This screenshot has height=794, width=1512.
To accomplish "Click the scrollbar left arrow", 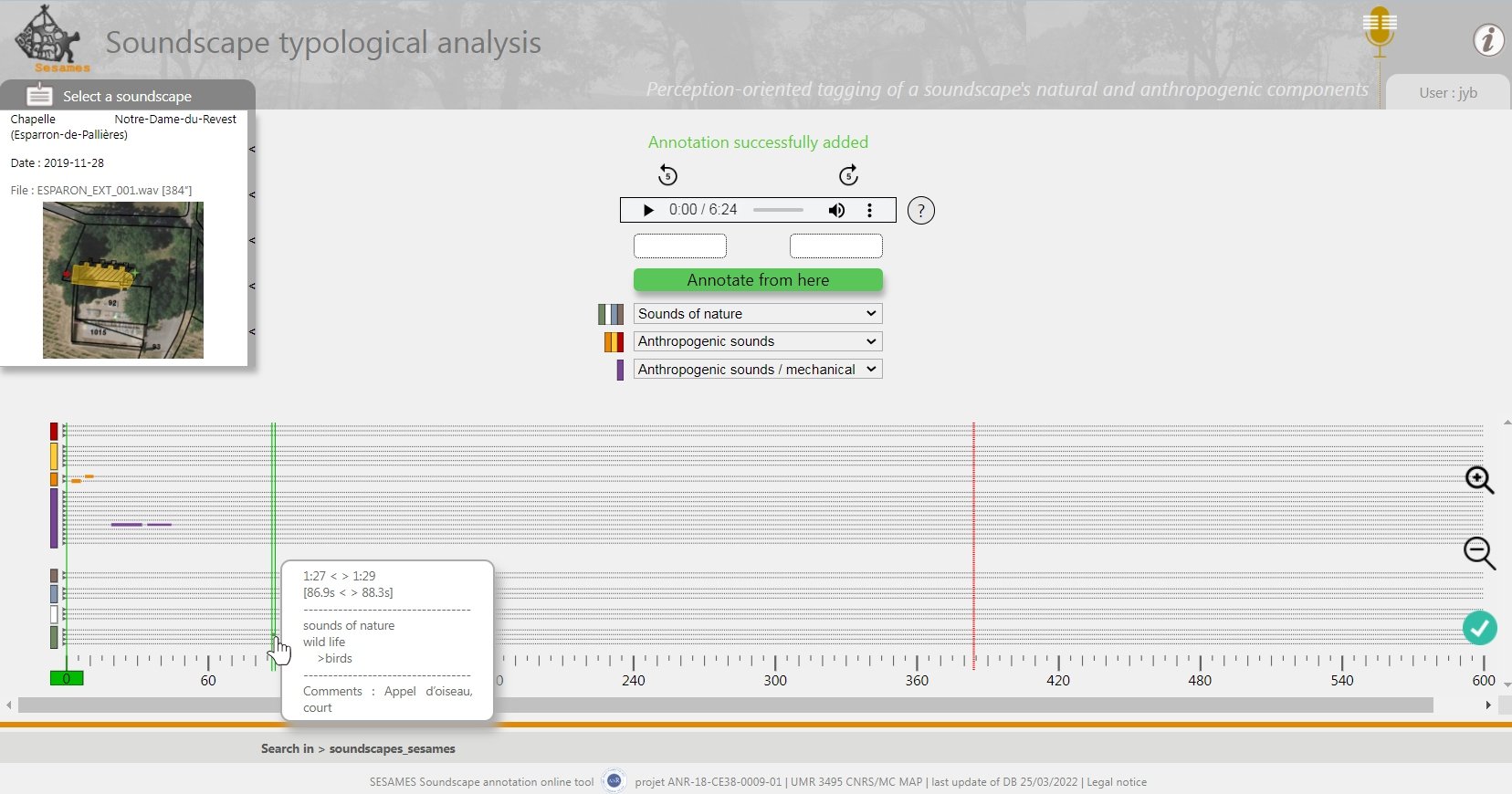I will tap(9, 705).
